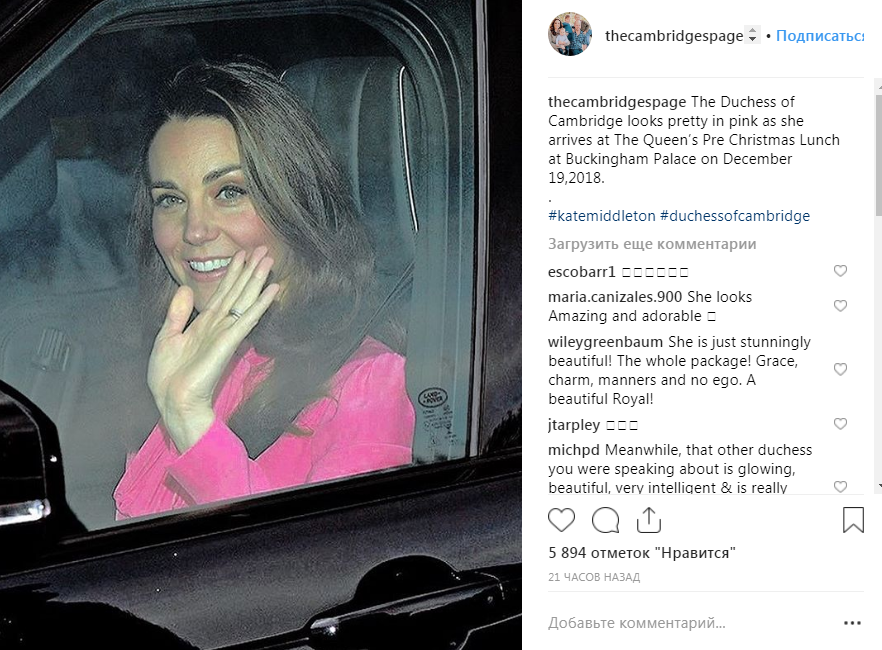This screenshot has height=650, width=882.
Task: Like maria.canizales.900's comment
Action: click(840, 306)
